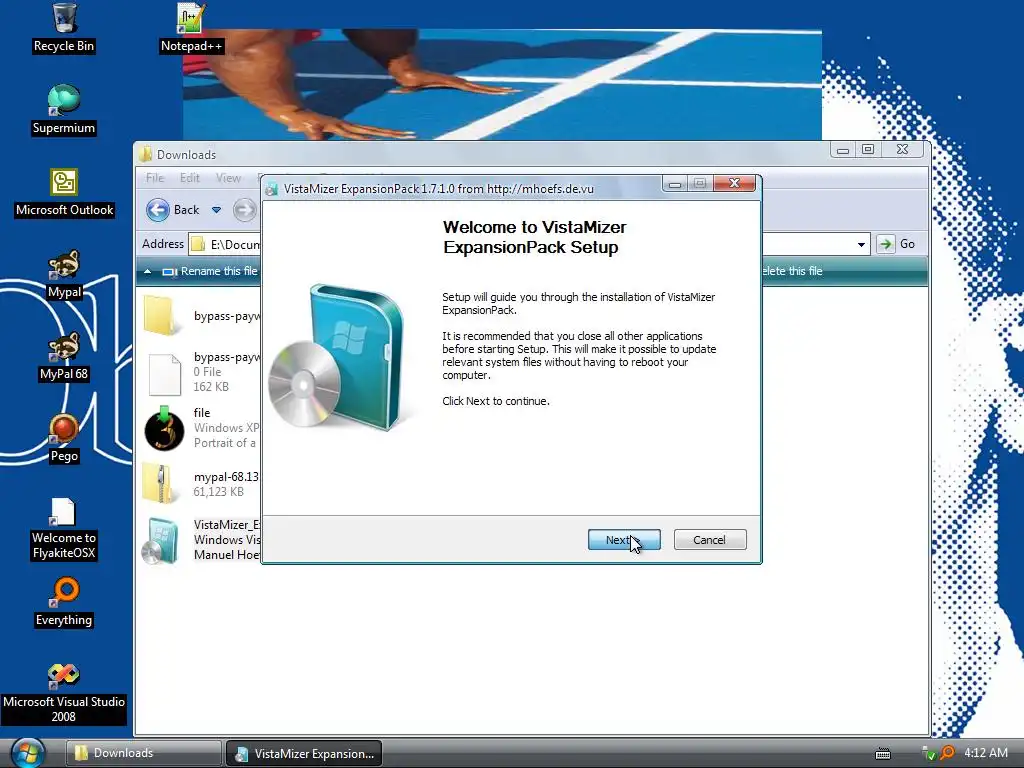
Task: Click the green Go arrow icon
Action: (x=886, y=244)
